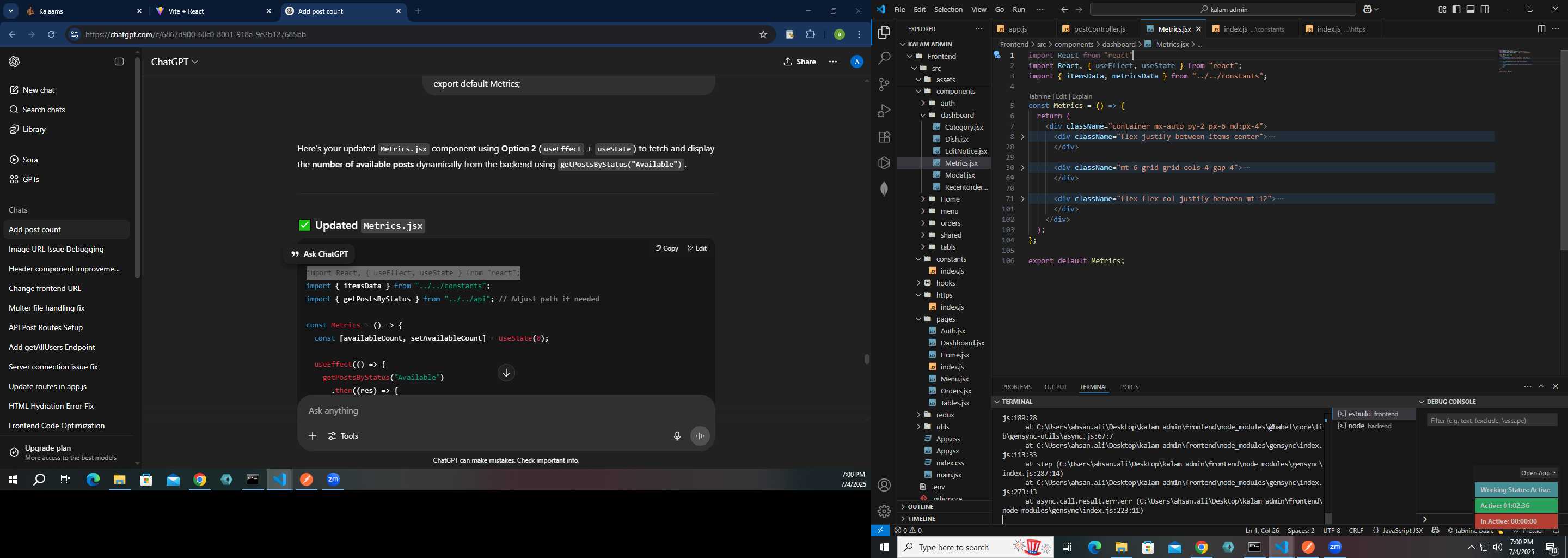The width and height of the screenshot is (1568, 558).
Task: Open ChatGPT profile avatar A
Action: coord(856,62)
